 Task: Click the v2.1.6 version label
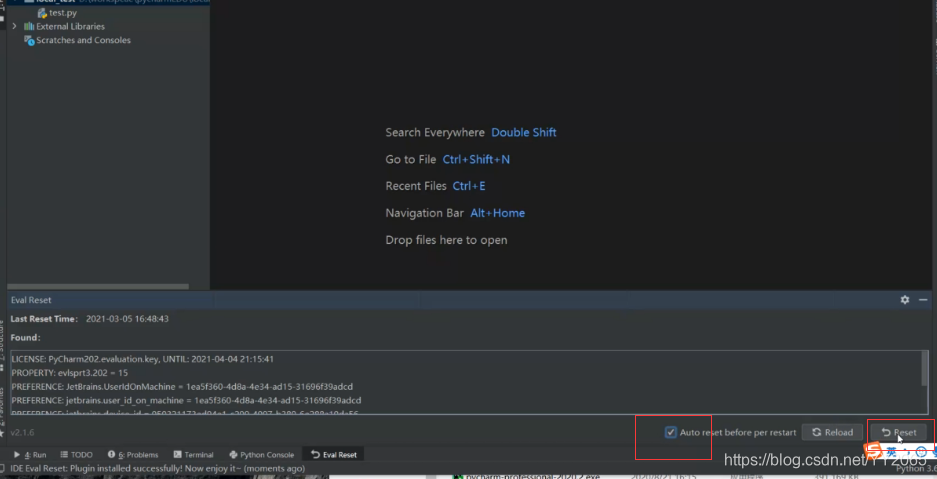click(x=22, y=432)
